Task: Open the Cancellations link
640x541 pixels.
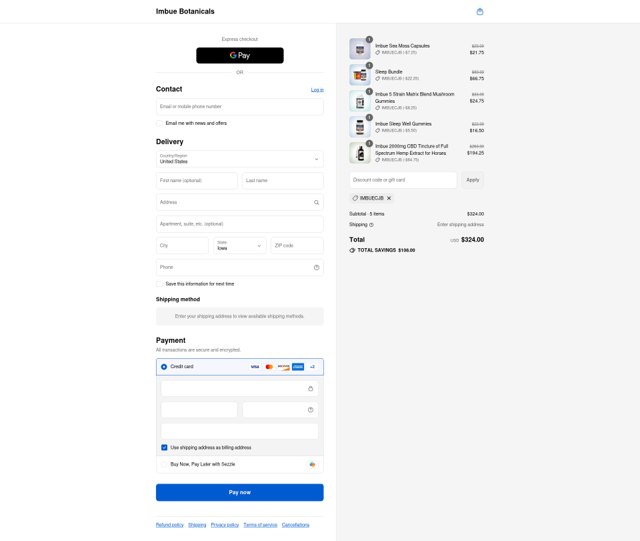Action: coord(296,525)
